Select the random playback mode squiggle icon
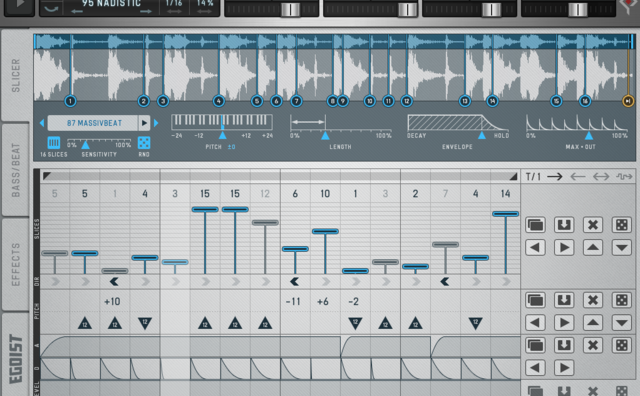This screenshot has width=640, height=396. pos(624,177)
